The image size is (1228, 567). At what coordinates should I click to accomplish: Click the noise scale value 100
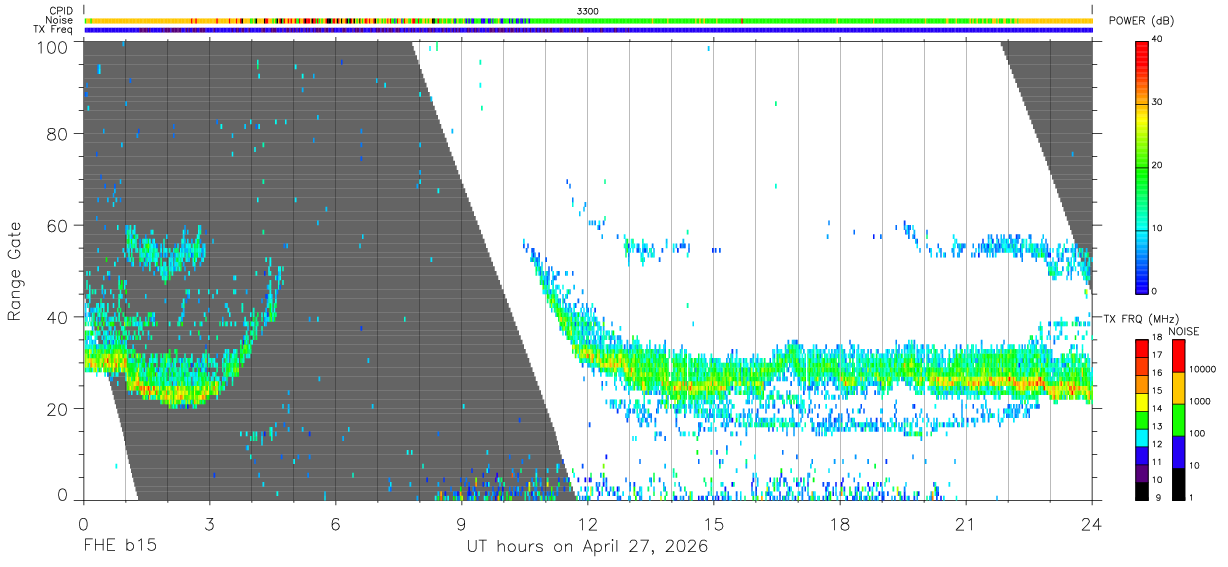coord(1197,434)
